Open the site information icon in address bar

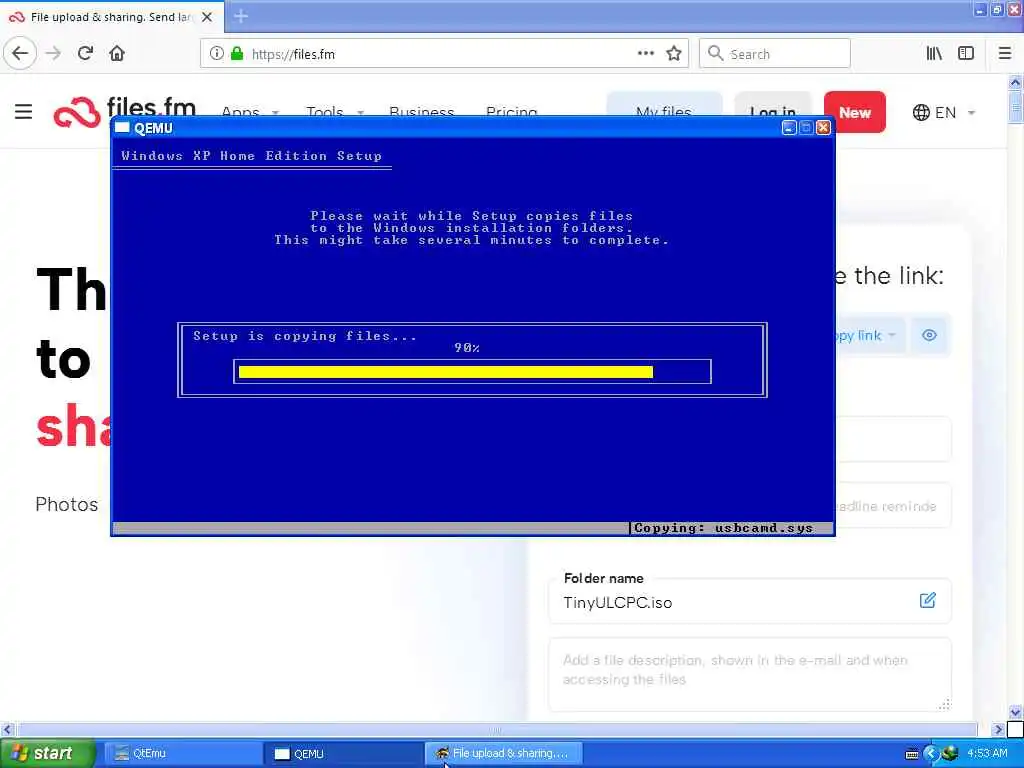[x=216, y=54]
